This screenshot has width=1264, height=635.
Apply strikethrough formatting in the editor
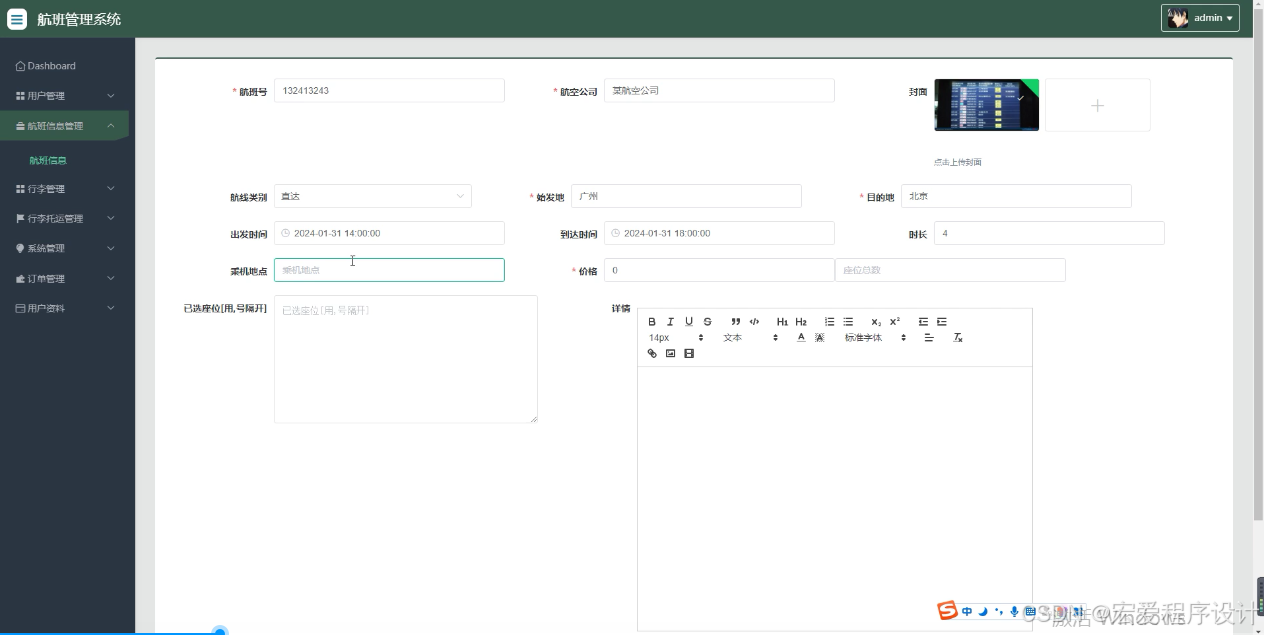click(707, 322)
